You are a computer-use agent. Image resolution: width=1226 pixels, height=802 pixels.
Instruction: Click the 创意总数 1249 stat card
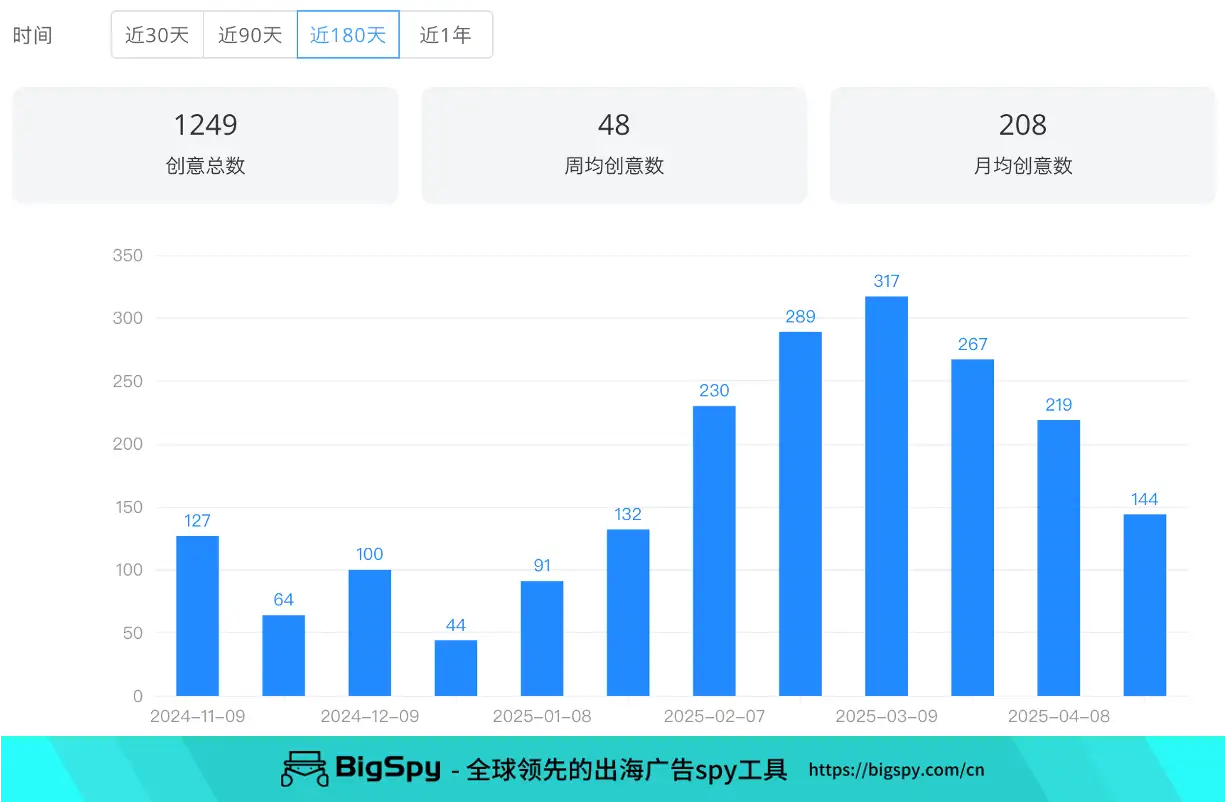tap(205, 145)
